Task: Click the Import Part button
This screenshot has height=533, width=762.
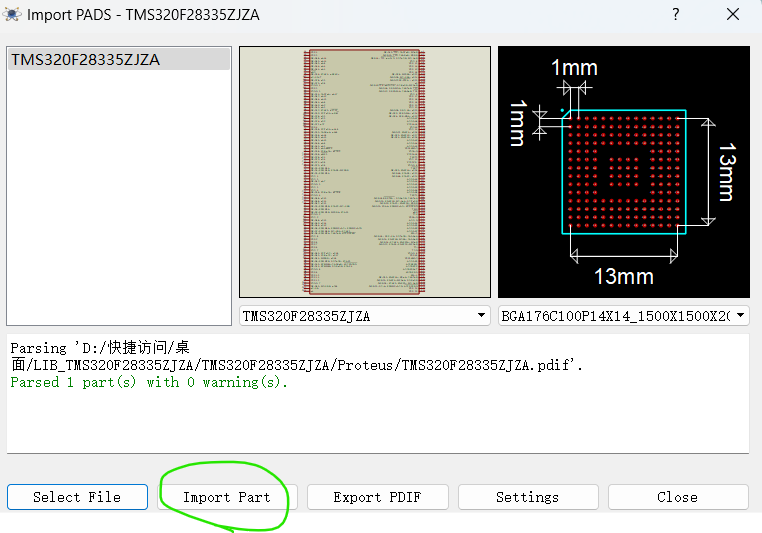Action: (x=227, y=497)
